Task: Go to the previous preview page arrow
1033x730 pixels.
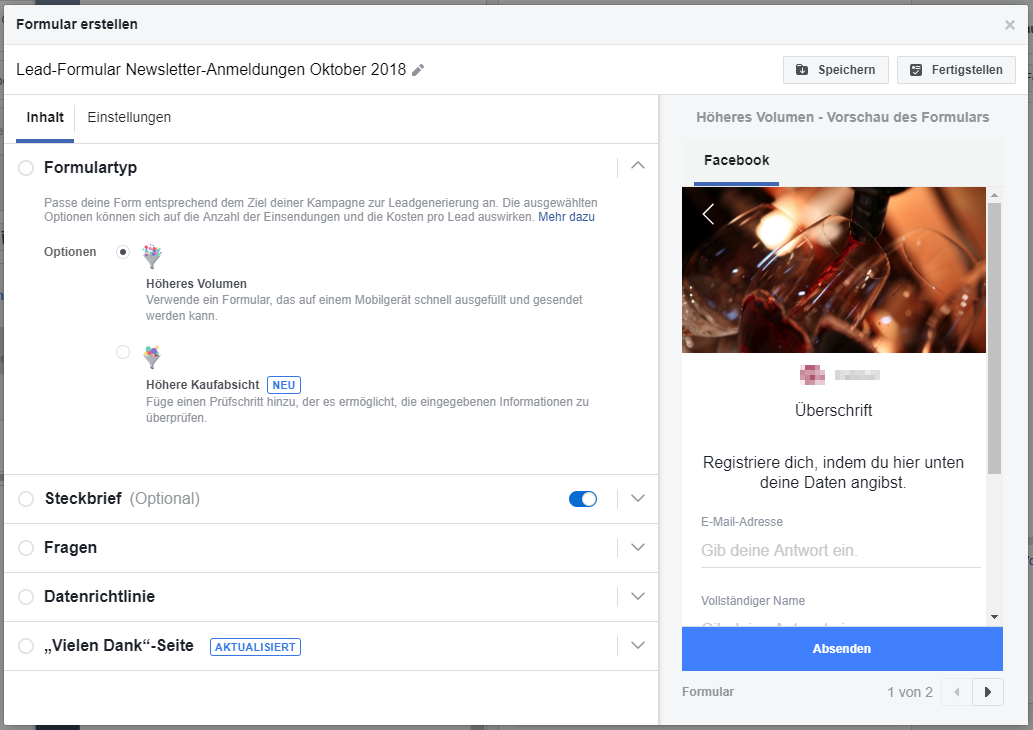Action: (957, 692)
